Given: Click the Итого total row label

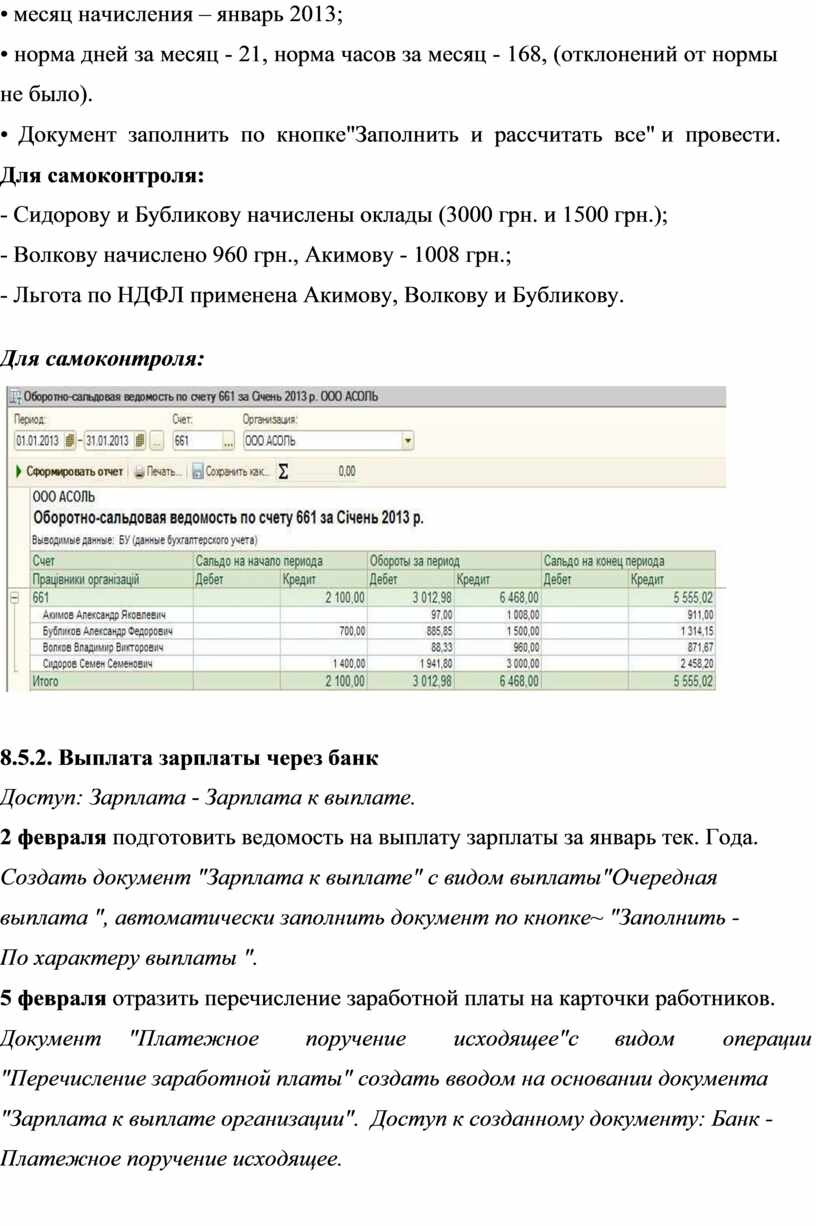Looking at the screenshot, I should coord(46,680).
